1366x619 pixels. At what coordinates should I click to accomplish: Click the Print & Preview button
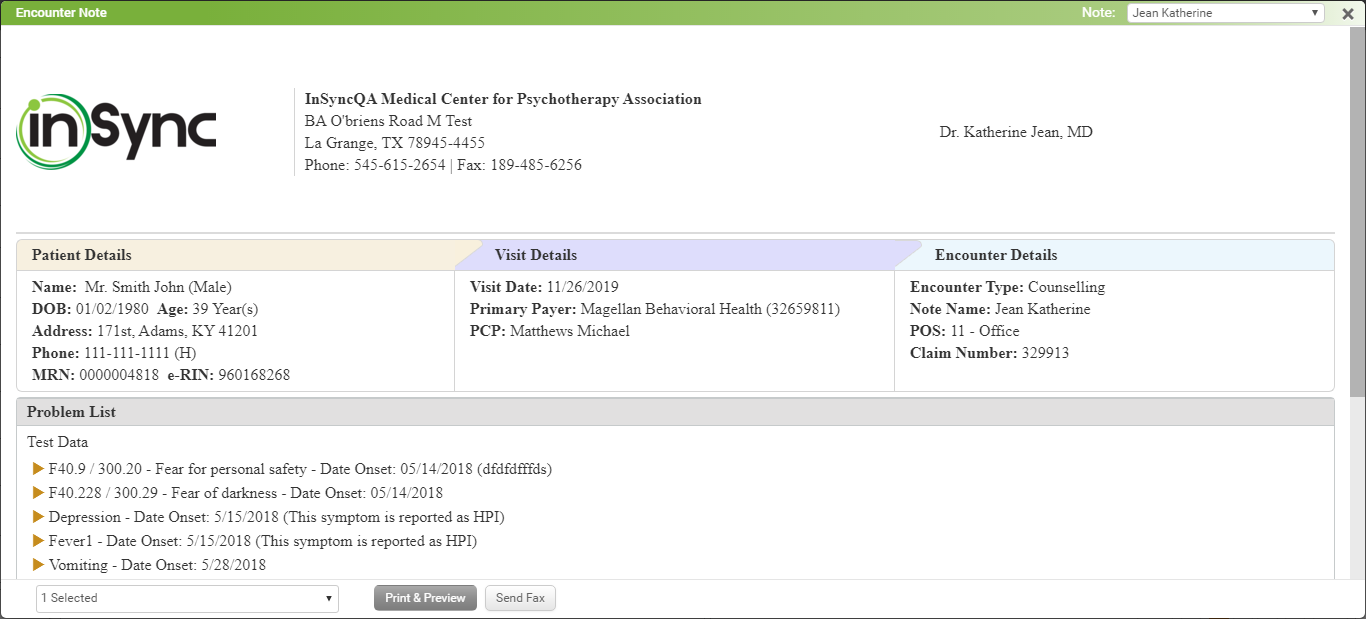tap(425, 598)
